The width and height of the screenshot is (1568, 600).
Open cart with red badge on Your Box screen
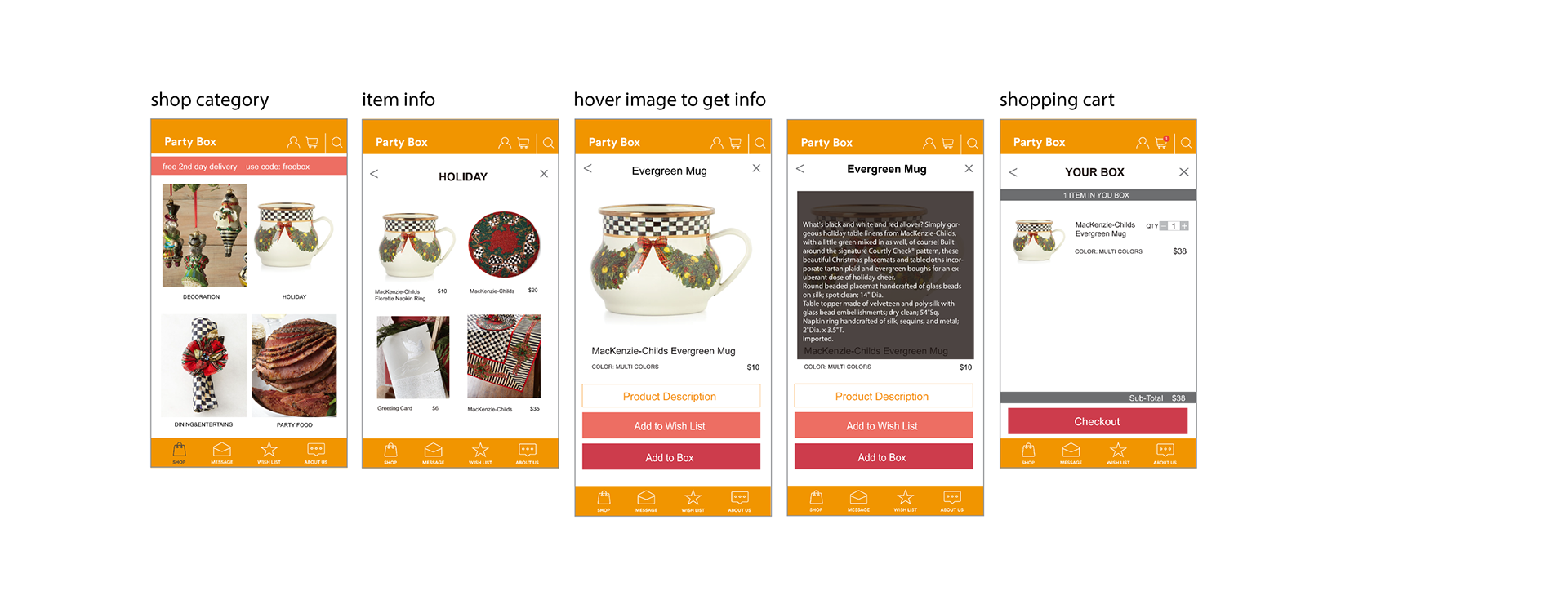[x=1161, y=142]
